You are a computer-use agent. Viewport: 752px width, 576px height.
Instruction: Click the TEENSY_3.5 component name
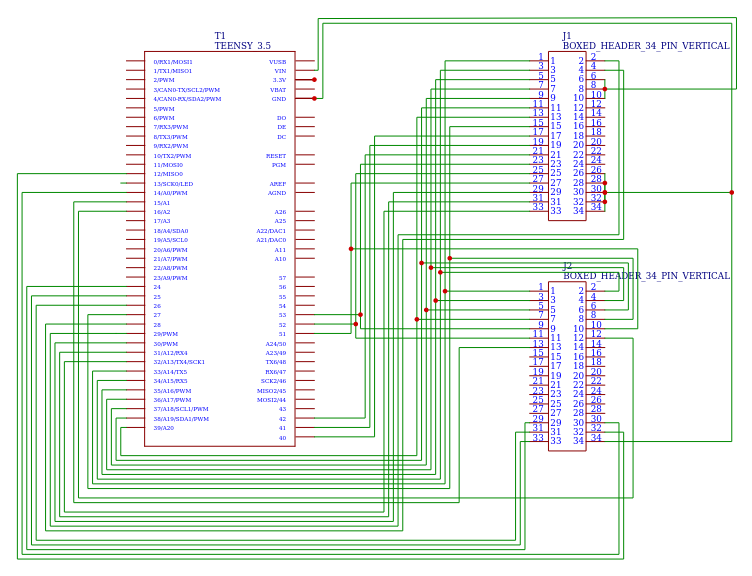[242, 46]
